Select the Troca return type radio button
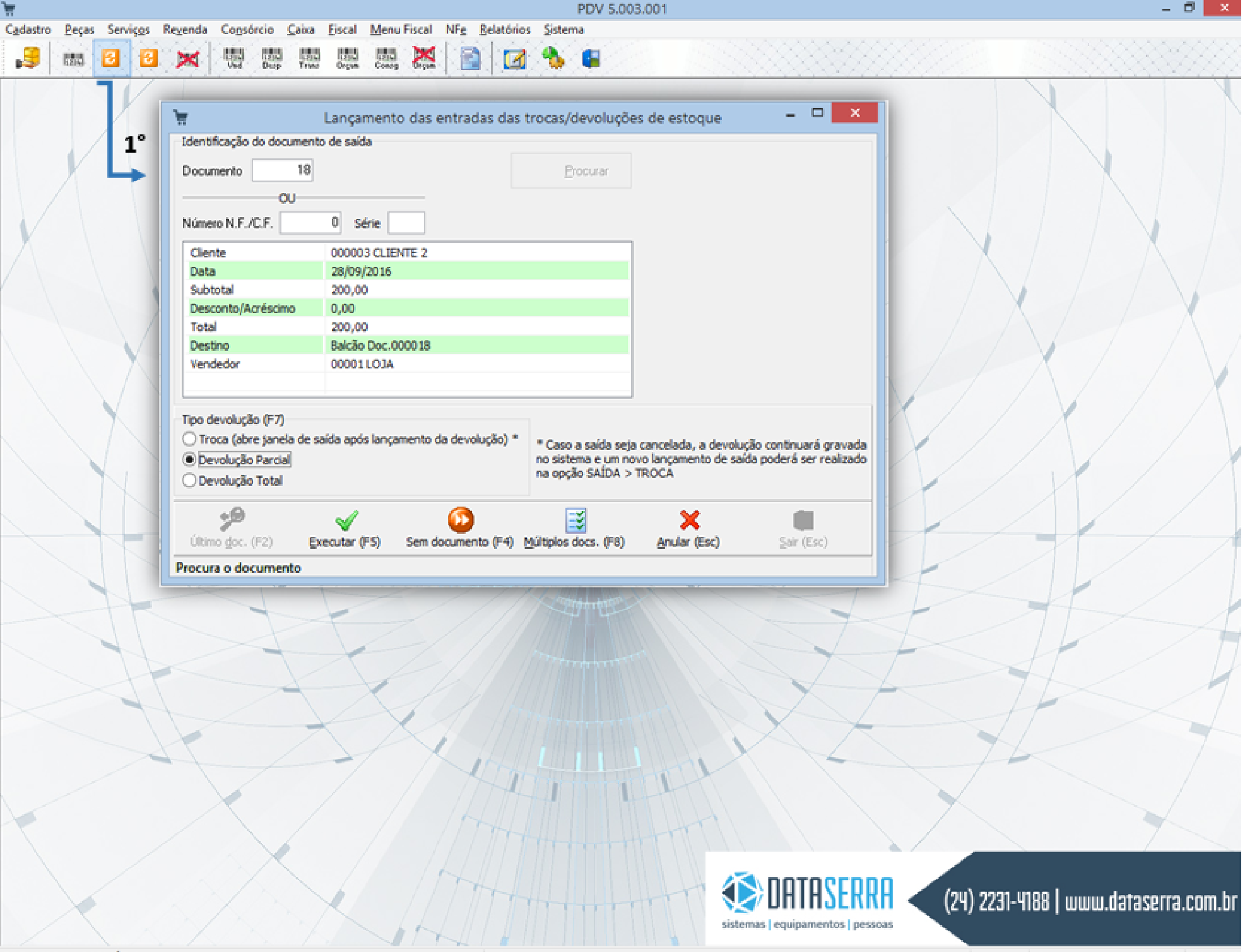This screenshot has width=1245, height=952. click(x=189, y=439)
